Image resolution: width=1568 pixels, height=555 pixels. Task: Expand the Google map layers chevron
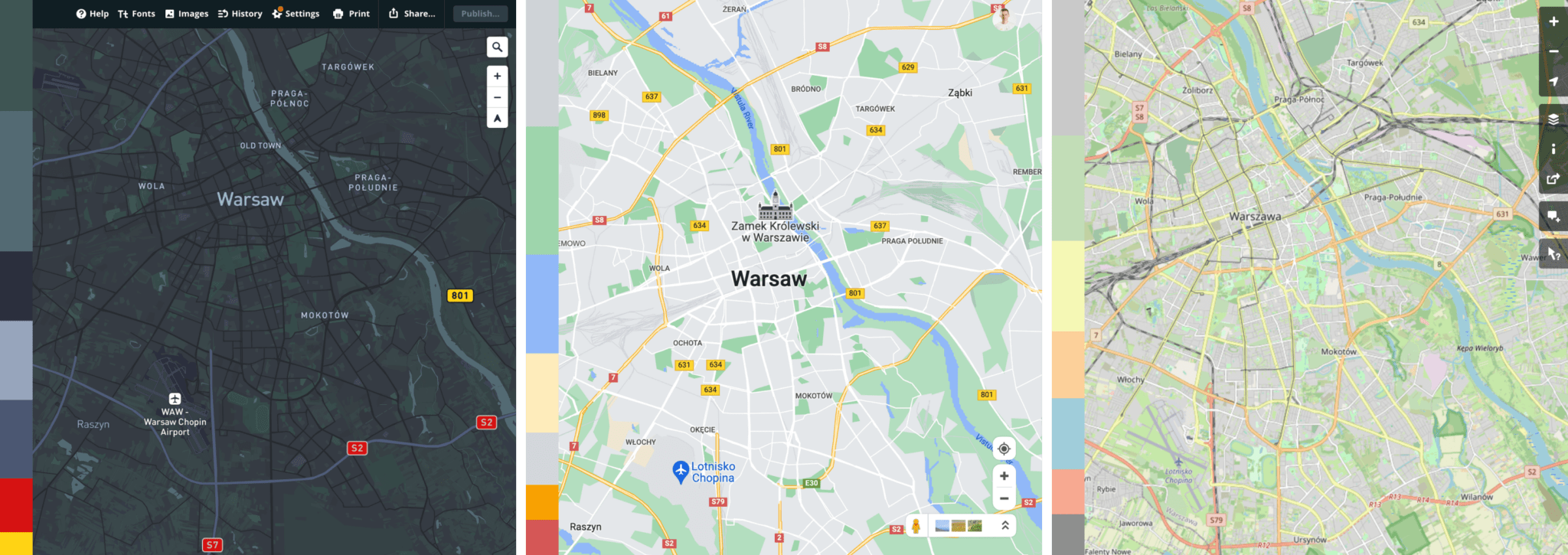pyautogui.click(x=1004, y=526)
